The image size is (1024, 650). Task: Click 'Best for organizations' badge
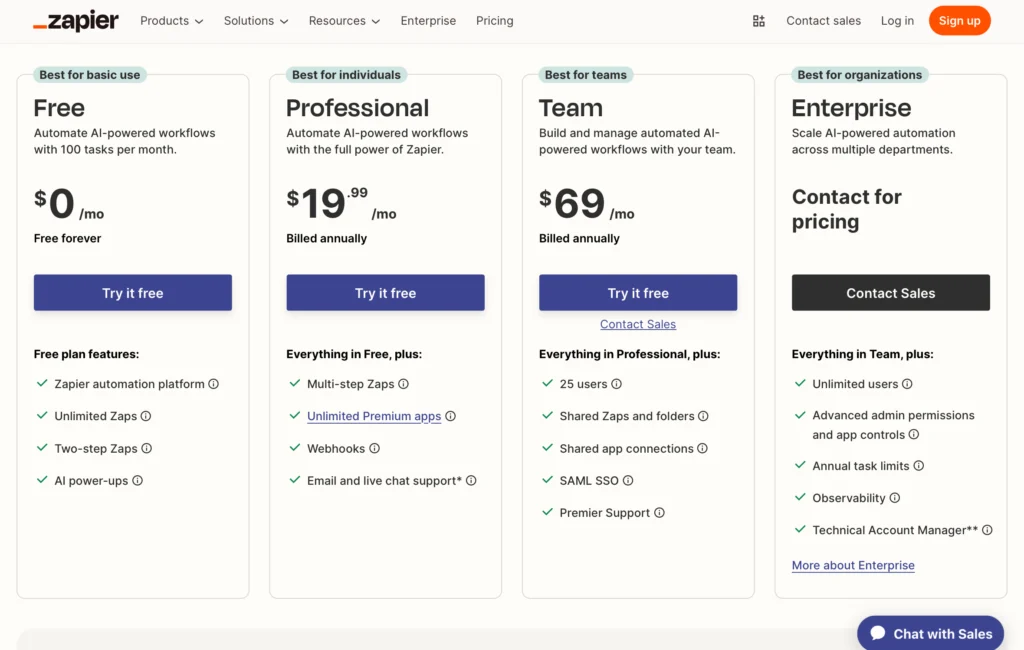pos(859,75)
